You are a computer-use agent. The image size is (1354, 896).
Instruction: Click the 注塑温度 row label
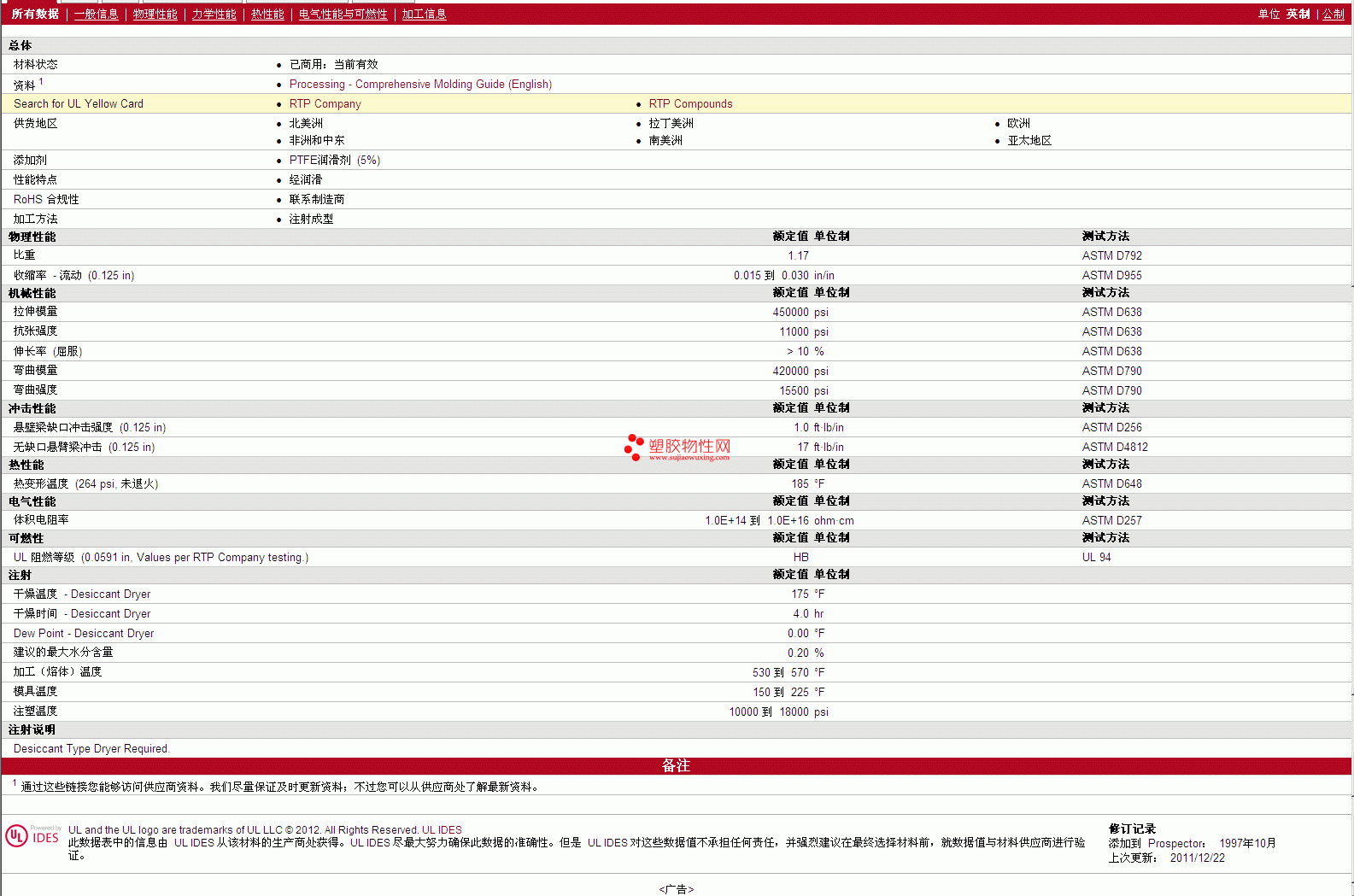point(35,711)
